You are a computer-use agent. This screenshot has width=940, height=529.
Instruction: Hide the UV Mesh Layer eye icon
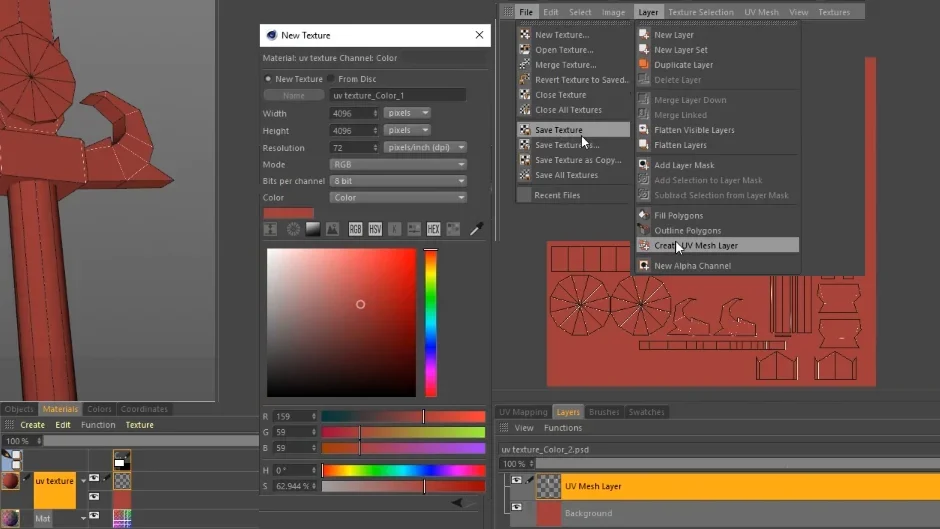coord(516,480)
